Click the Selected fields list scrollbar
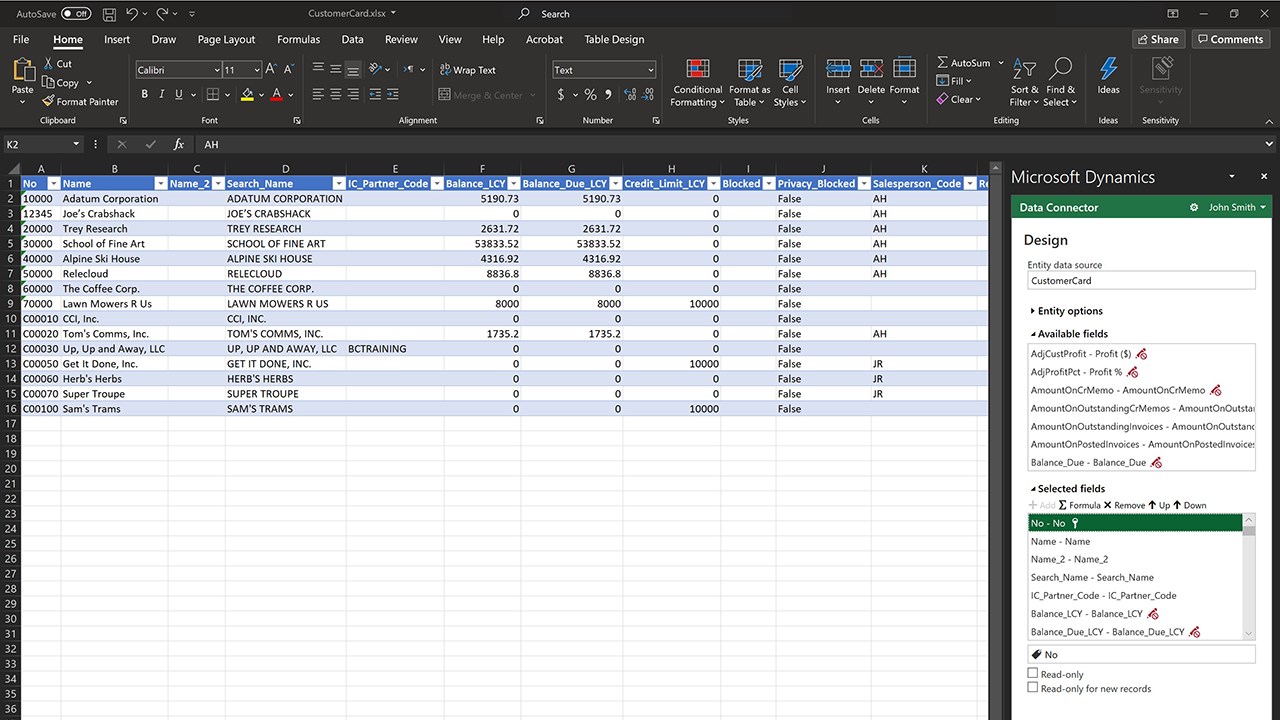 (1249, 577)
